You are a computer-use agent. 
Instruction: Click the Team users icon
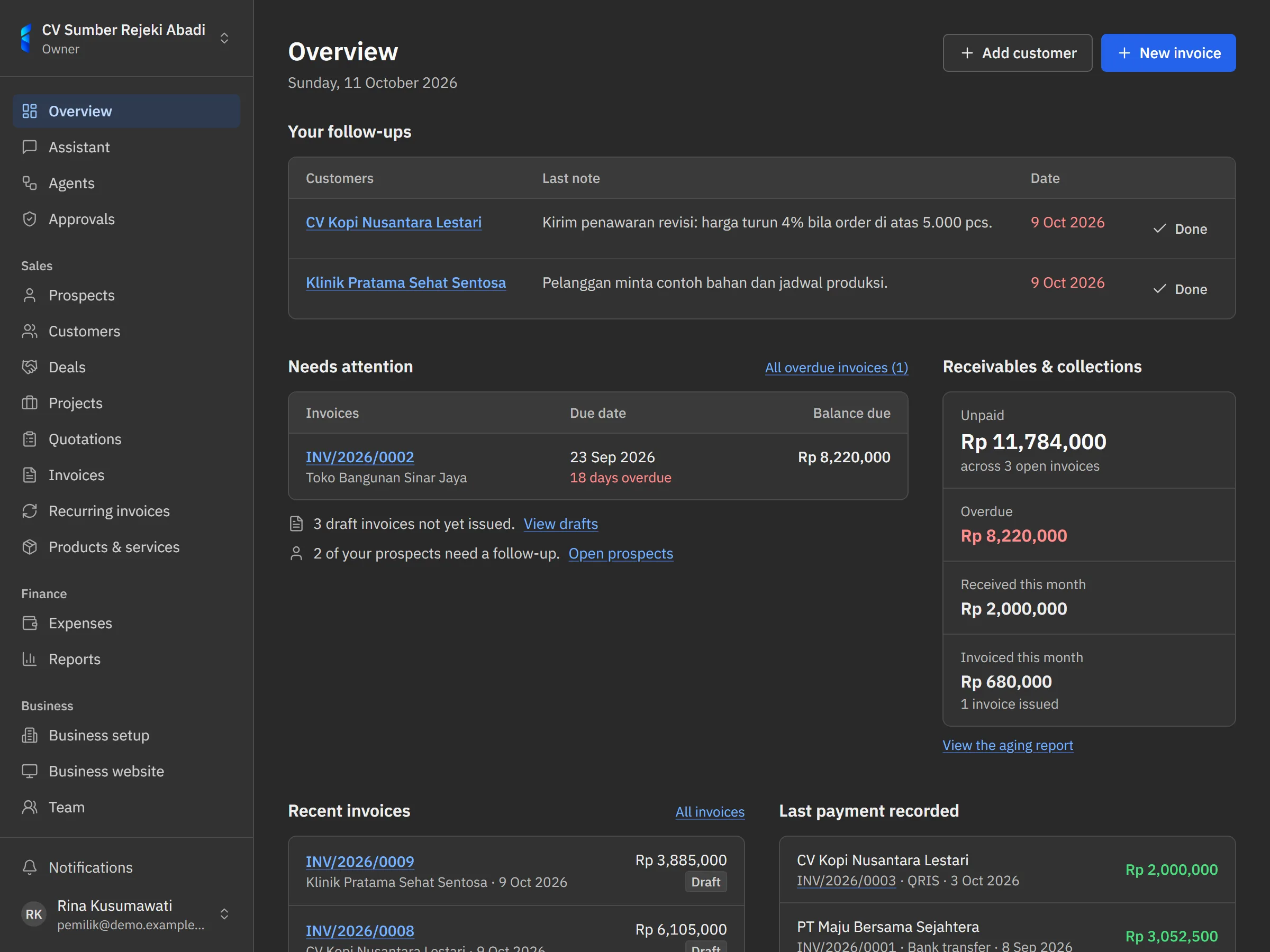click(29, 808)
